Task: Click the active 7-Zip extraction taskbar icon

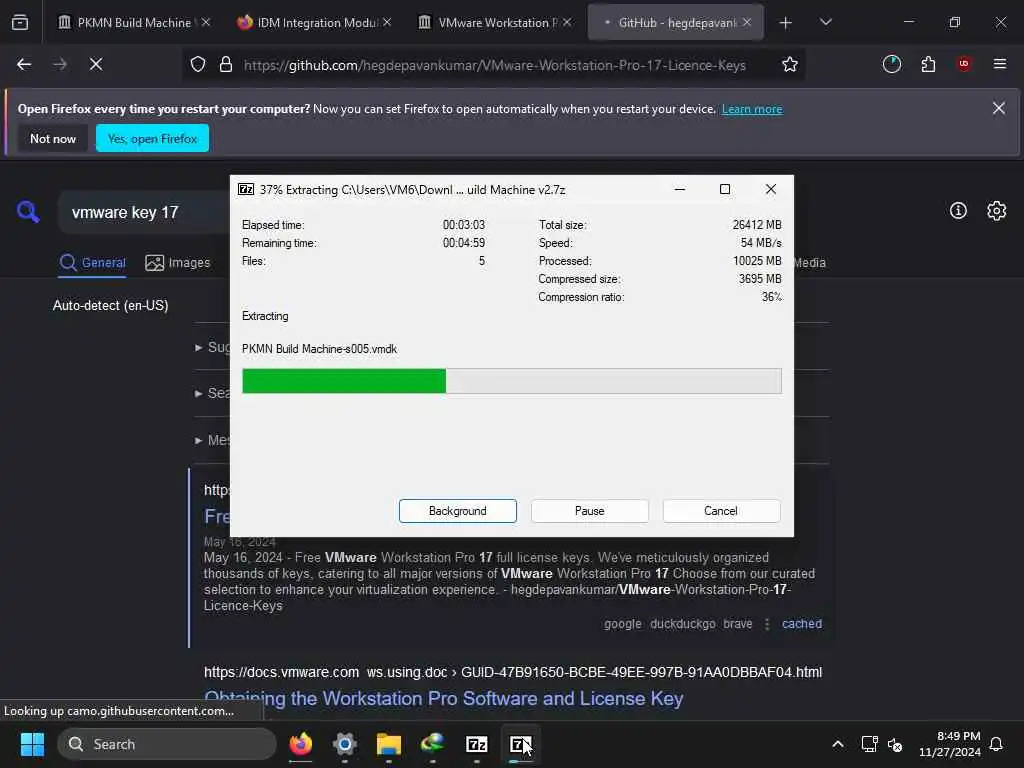Action: point(520,744)
